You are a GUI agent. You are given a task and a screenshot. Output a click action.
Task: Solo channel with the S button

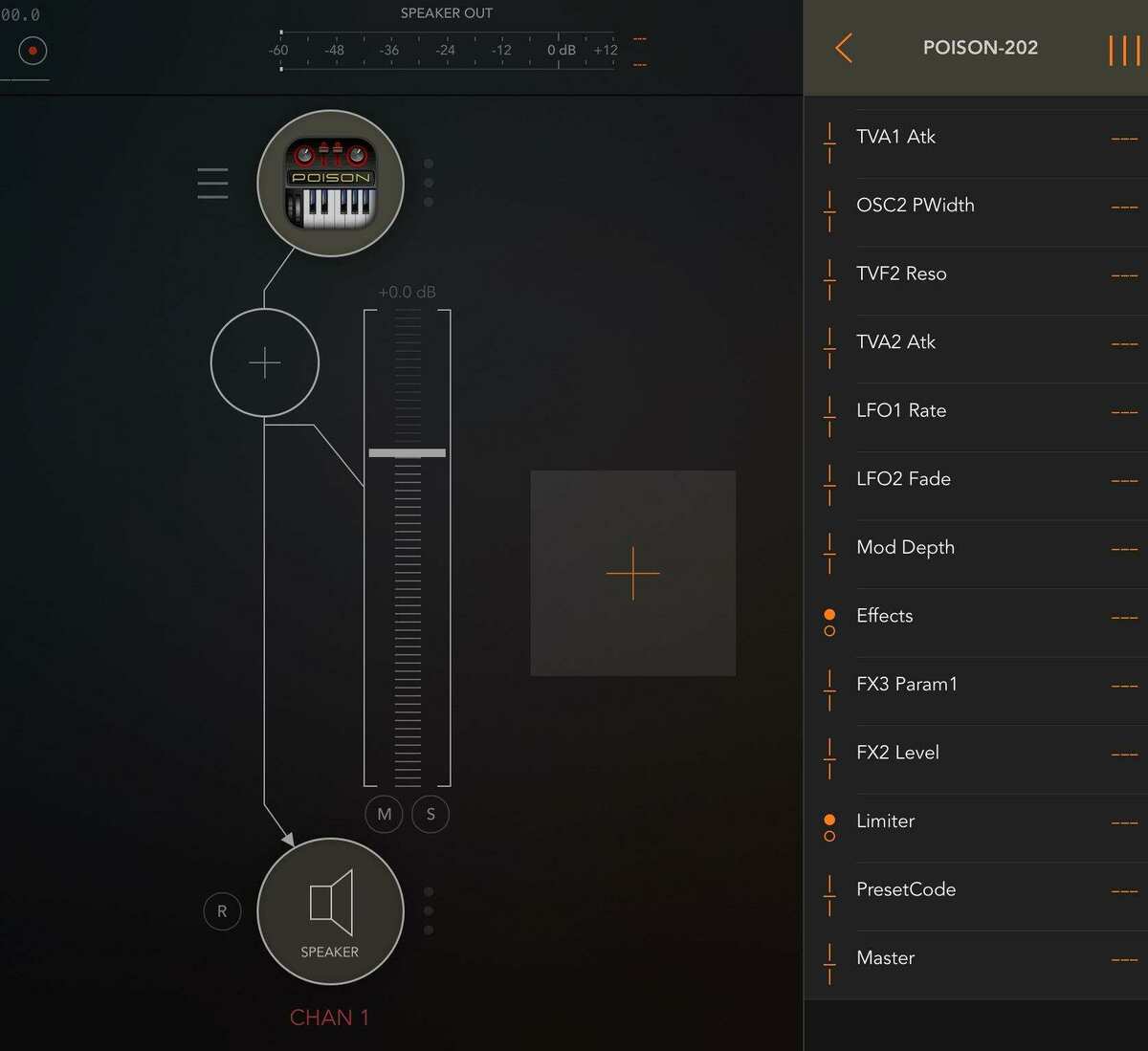(x=430, y=815)
